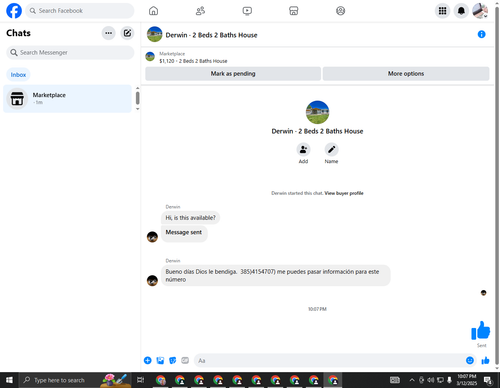Open the notifications bell
Viewport: 500px width, 388px height.
click(x=461, y=11)
